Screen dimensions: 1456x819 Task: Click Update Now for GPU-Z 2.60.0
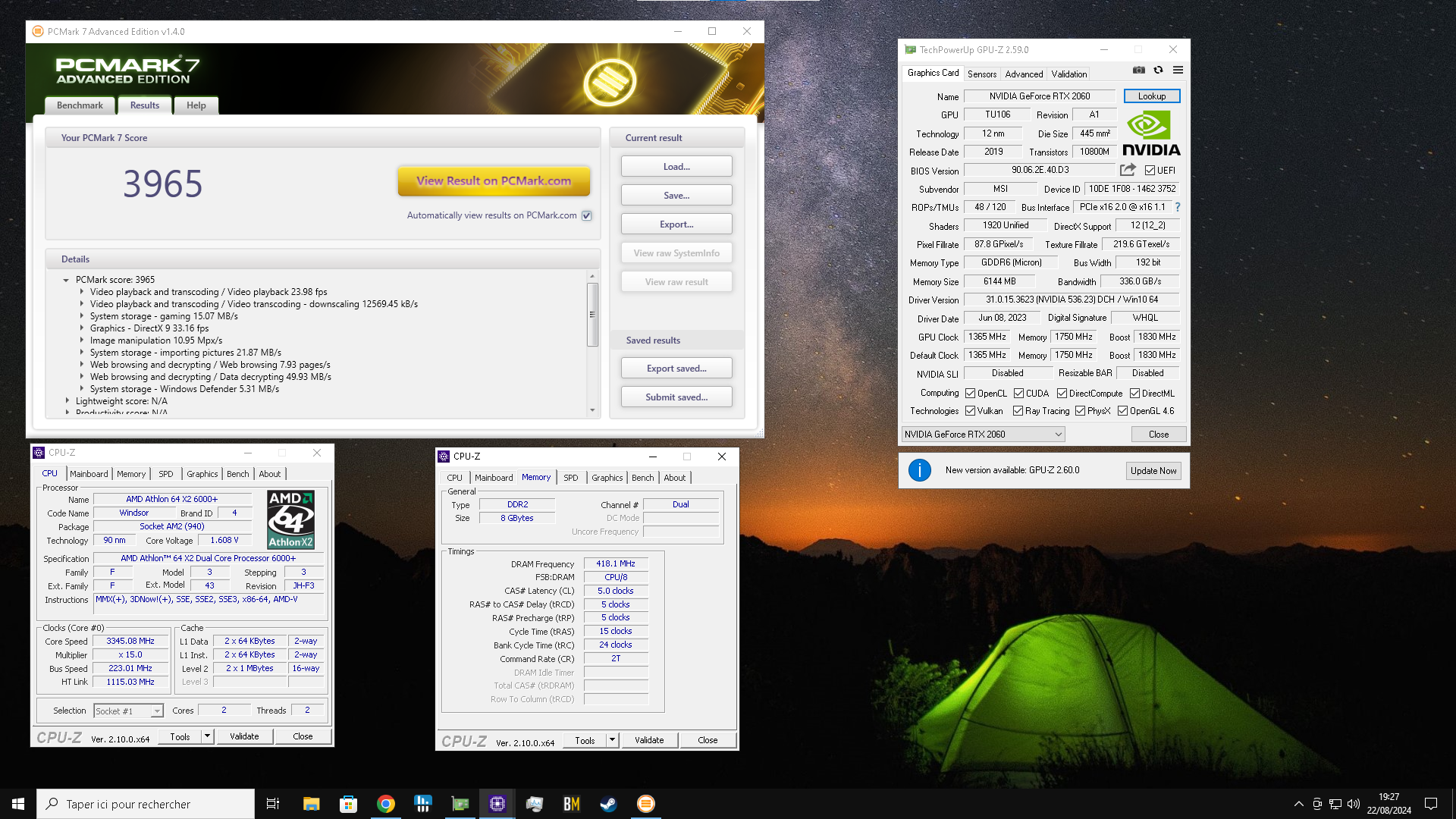(1153, 471)
